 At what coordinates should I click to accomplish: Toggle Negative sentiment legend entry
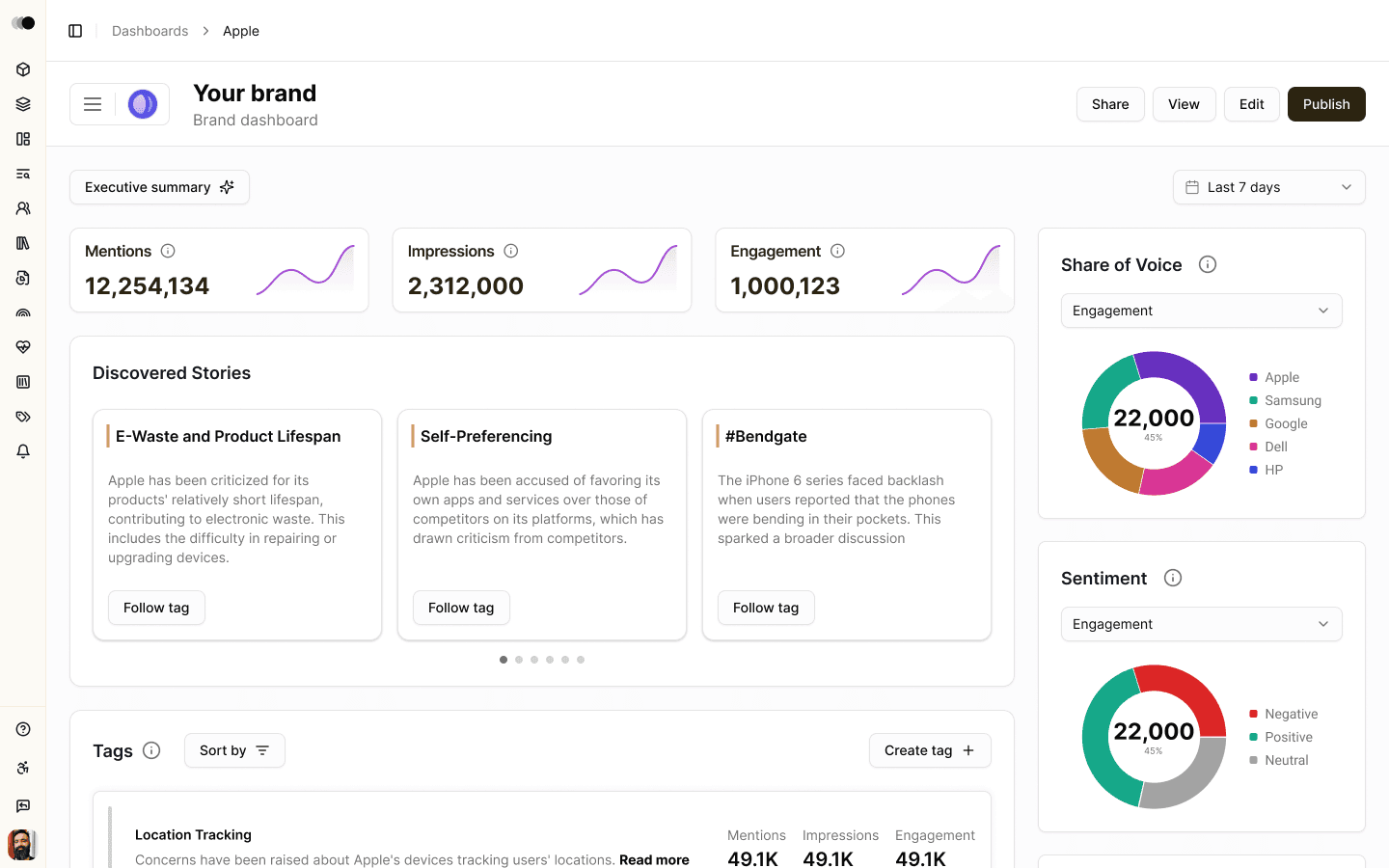1284,714
